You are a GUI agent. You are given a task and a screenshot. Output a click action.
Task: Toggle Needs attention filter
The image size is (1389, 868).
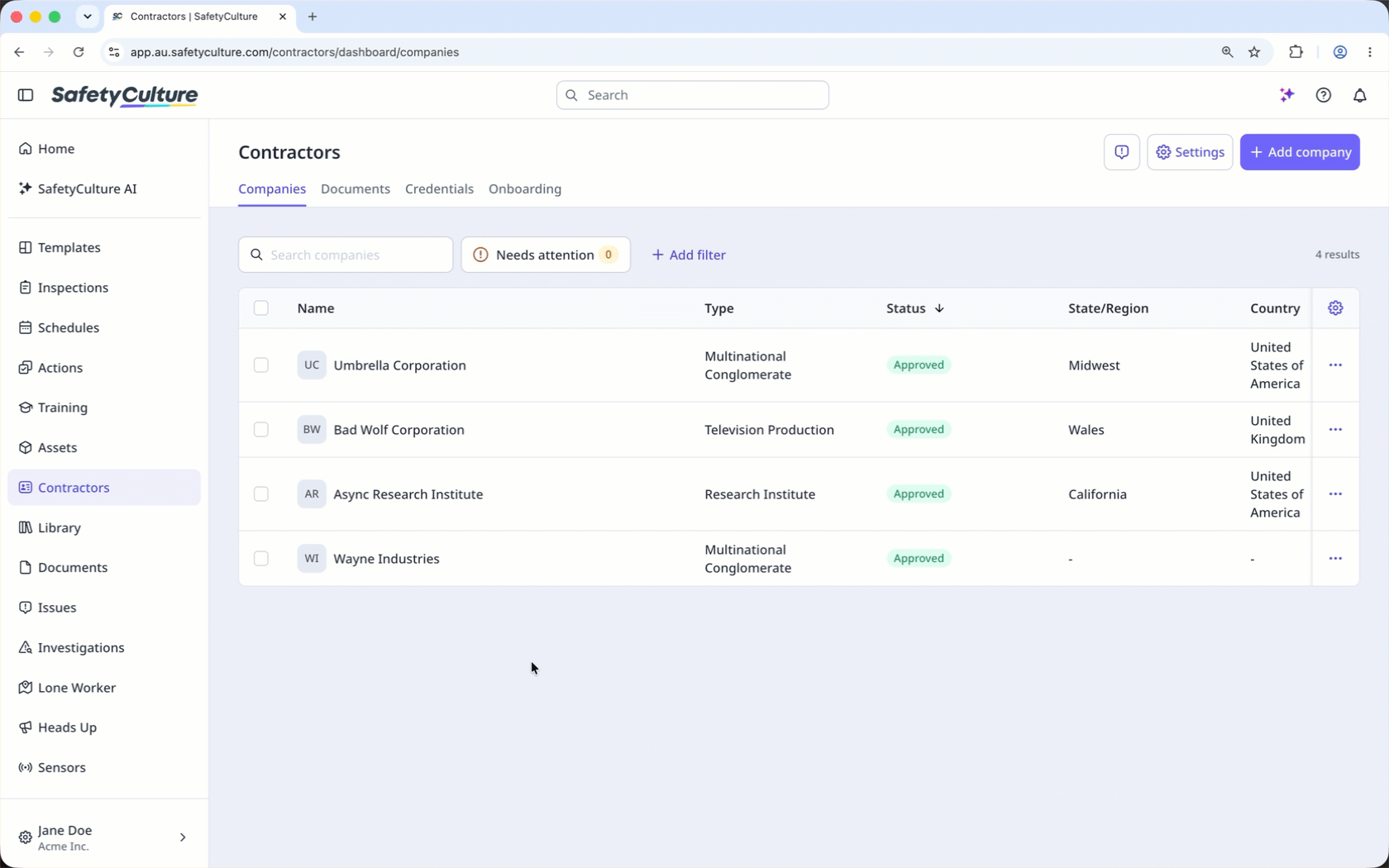coord(546,255)
